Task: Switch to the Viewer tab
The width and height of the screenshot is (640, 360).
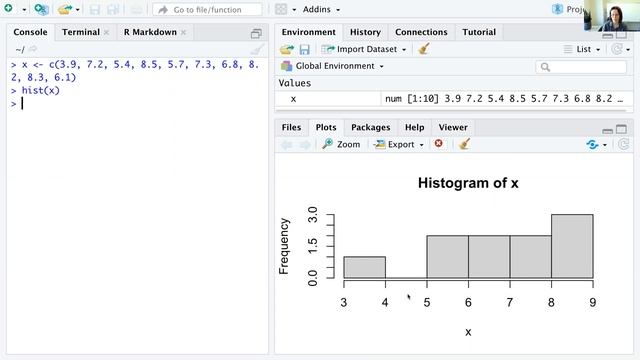Action: tap(453, 127)
